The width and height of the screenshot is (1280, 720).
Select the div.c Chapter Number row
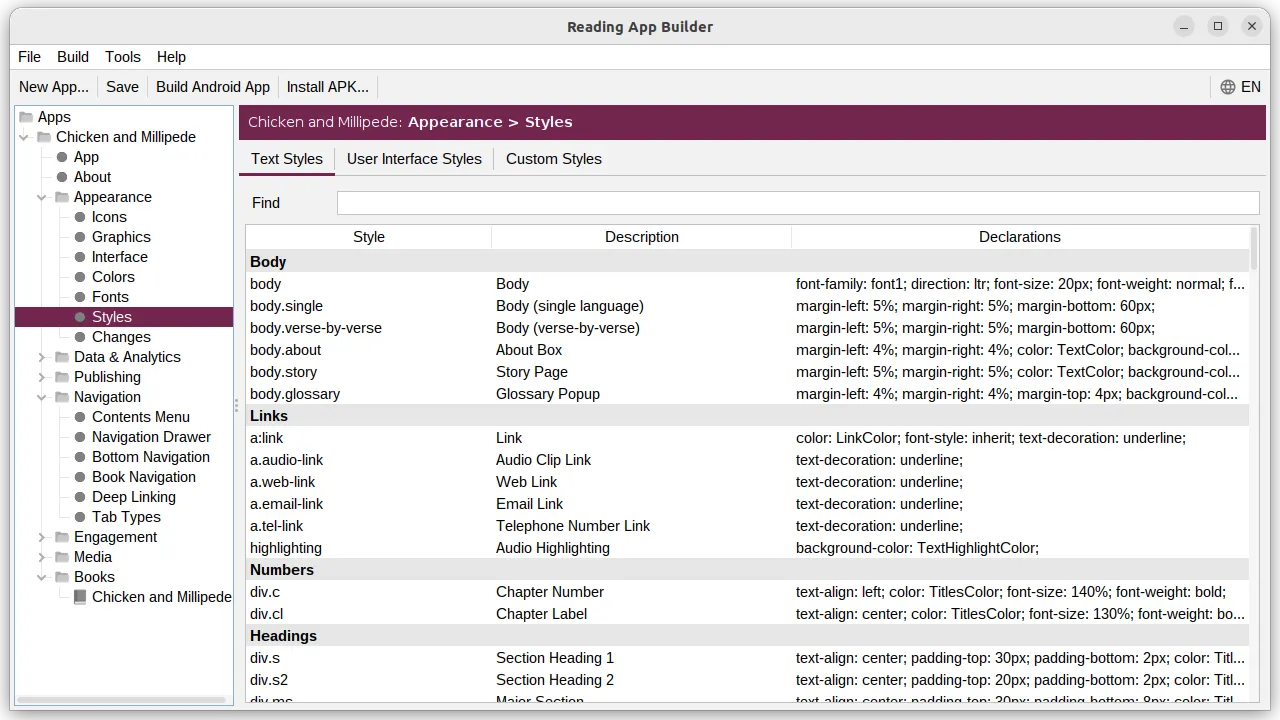pyautogui.click(x=747, y=592)
